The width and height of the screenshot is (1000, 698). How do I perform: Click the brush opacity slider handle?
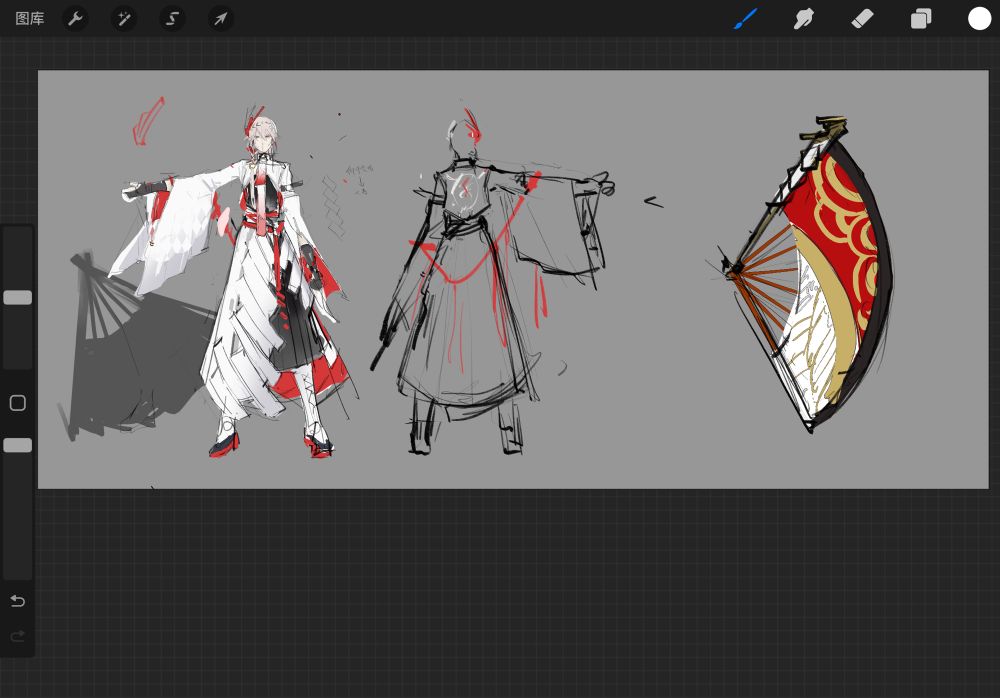pyautogui.click(x=18, y=445)
